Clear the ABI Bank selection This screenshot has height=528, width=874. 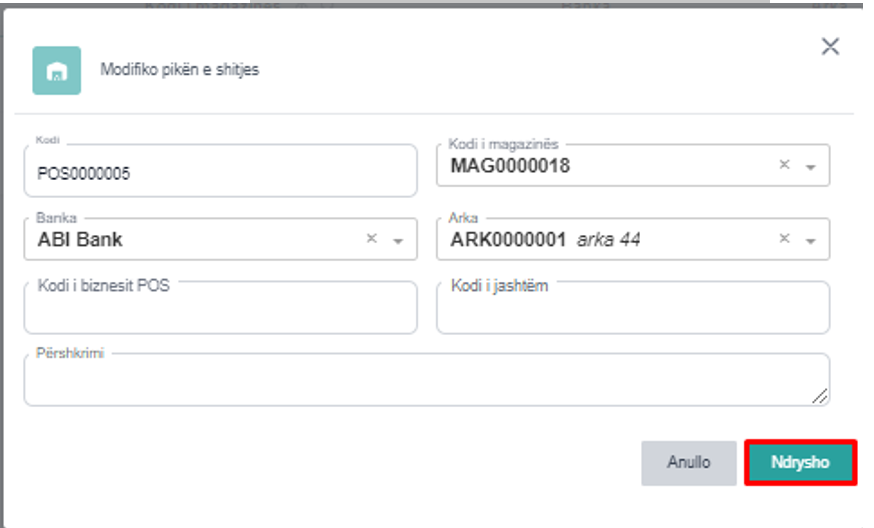pos(372,239)
